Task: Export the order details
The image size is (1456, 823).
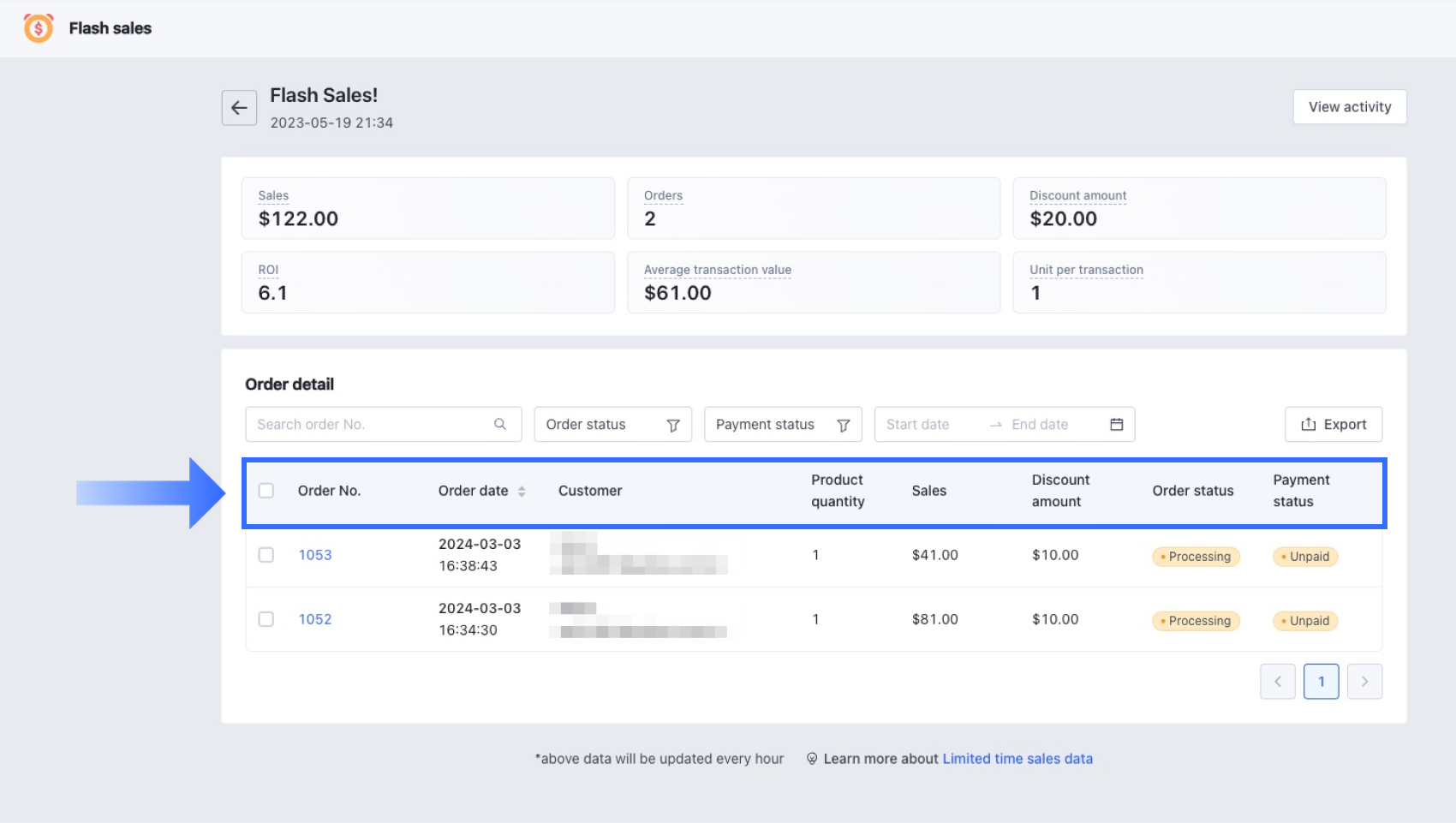Action: click(x=1333, y=425)
